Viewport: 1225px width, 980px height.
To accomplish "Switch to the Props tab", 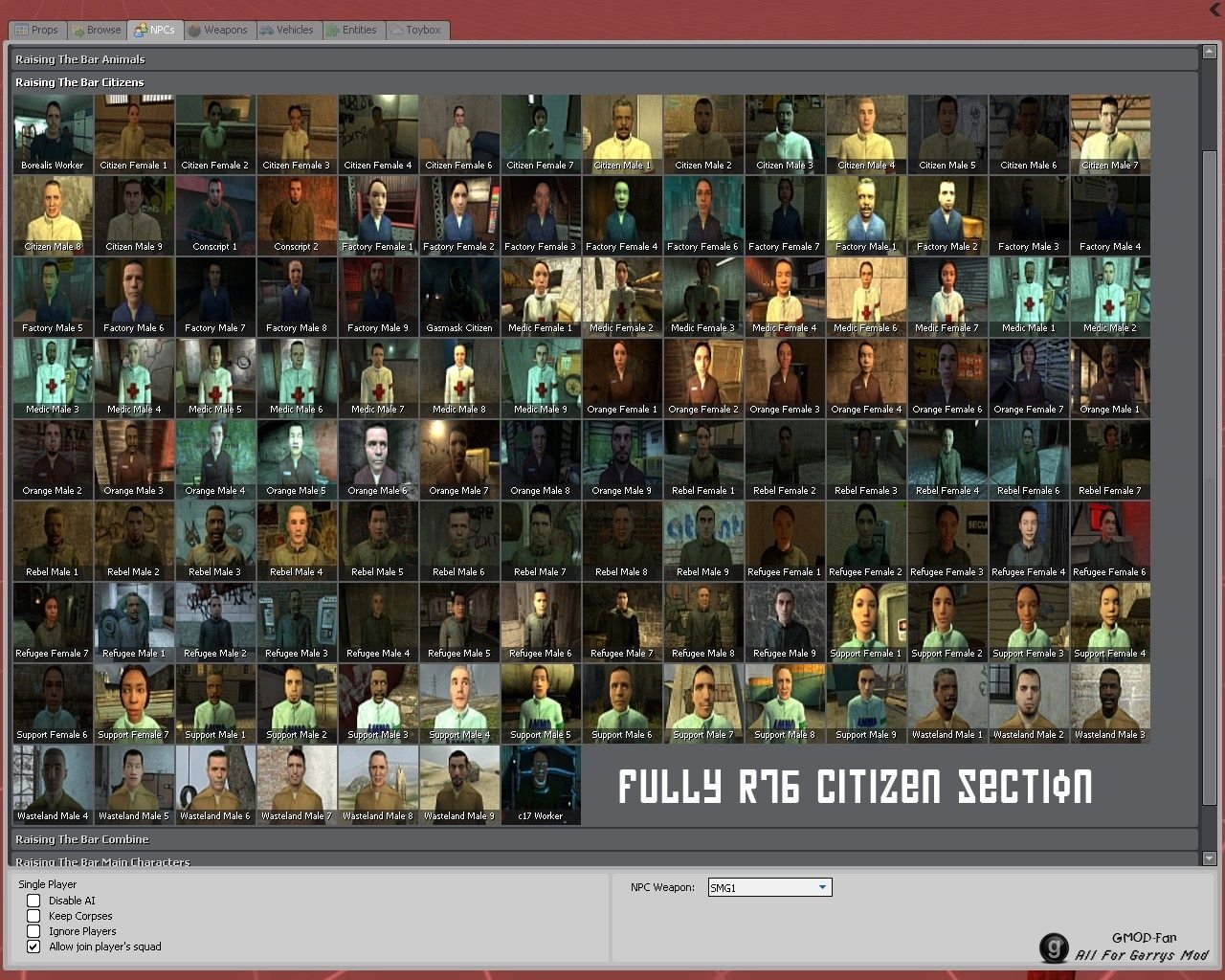I will [36, 30].
